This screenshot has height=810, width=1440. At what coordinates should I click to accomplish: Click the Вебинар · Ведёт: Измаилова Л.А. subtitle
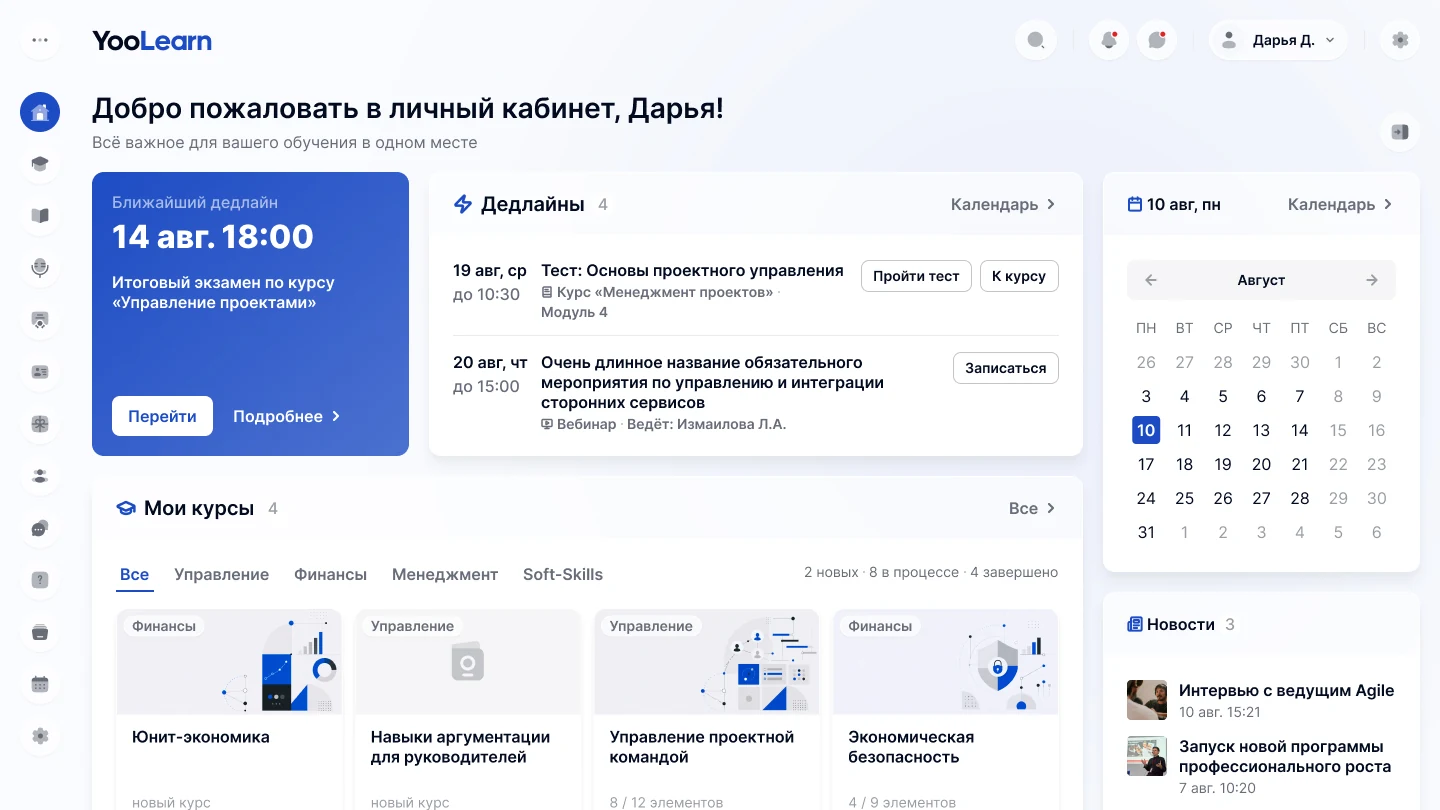tap(664, 424)
